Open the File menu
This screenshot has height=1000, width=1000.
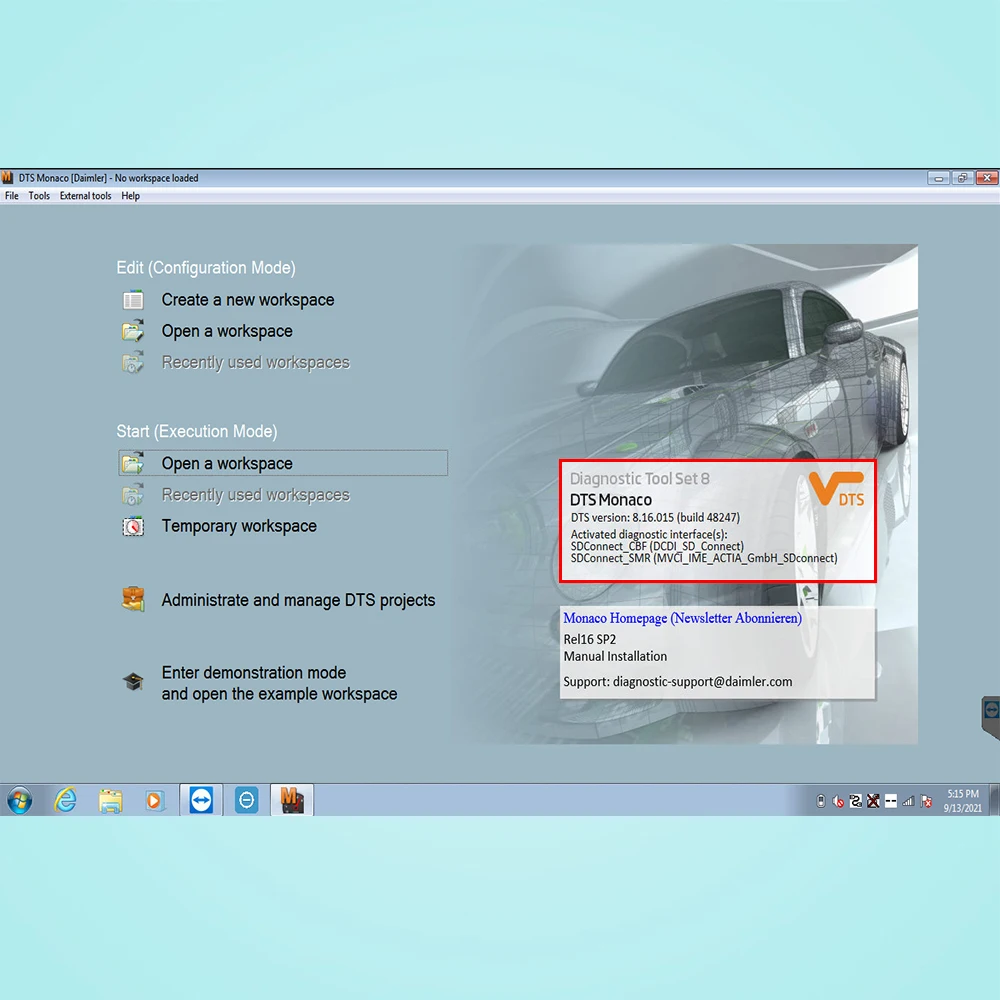12,196
